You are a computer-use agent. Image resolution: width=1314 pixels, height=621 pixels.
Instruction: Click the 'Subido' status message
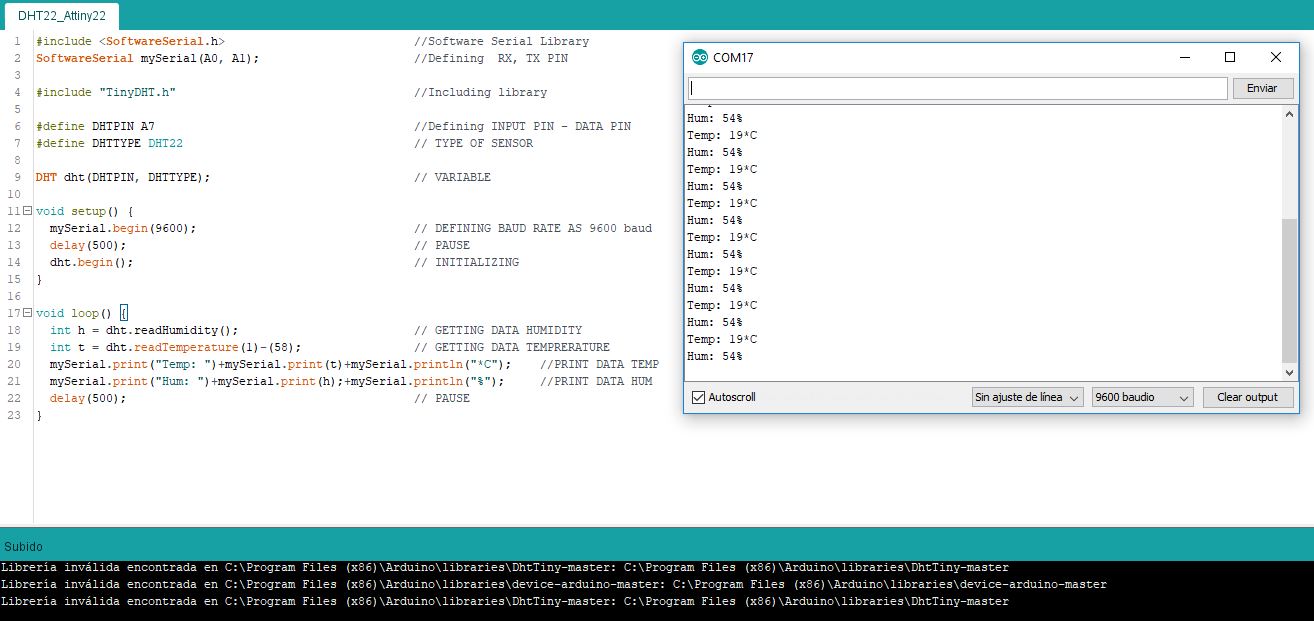(23, 547)
